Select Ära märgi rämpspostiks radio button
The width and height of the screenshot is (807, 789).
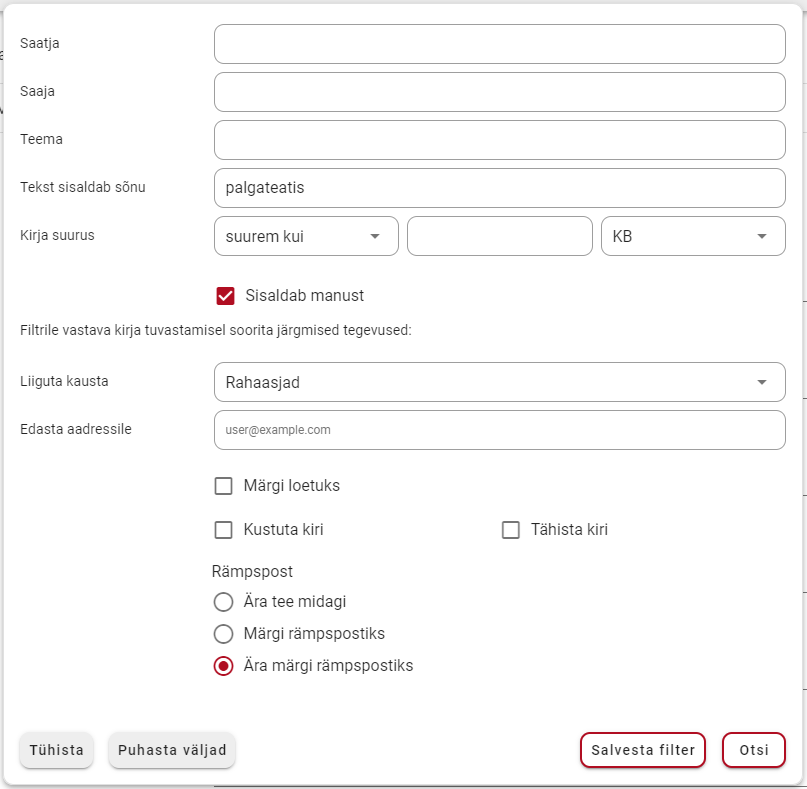point(223,665)
